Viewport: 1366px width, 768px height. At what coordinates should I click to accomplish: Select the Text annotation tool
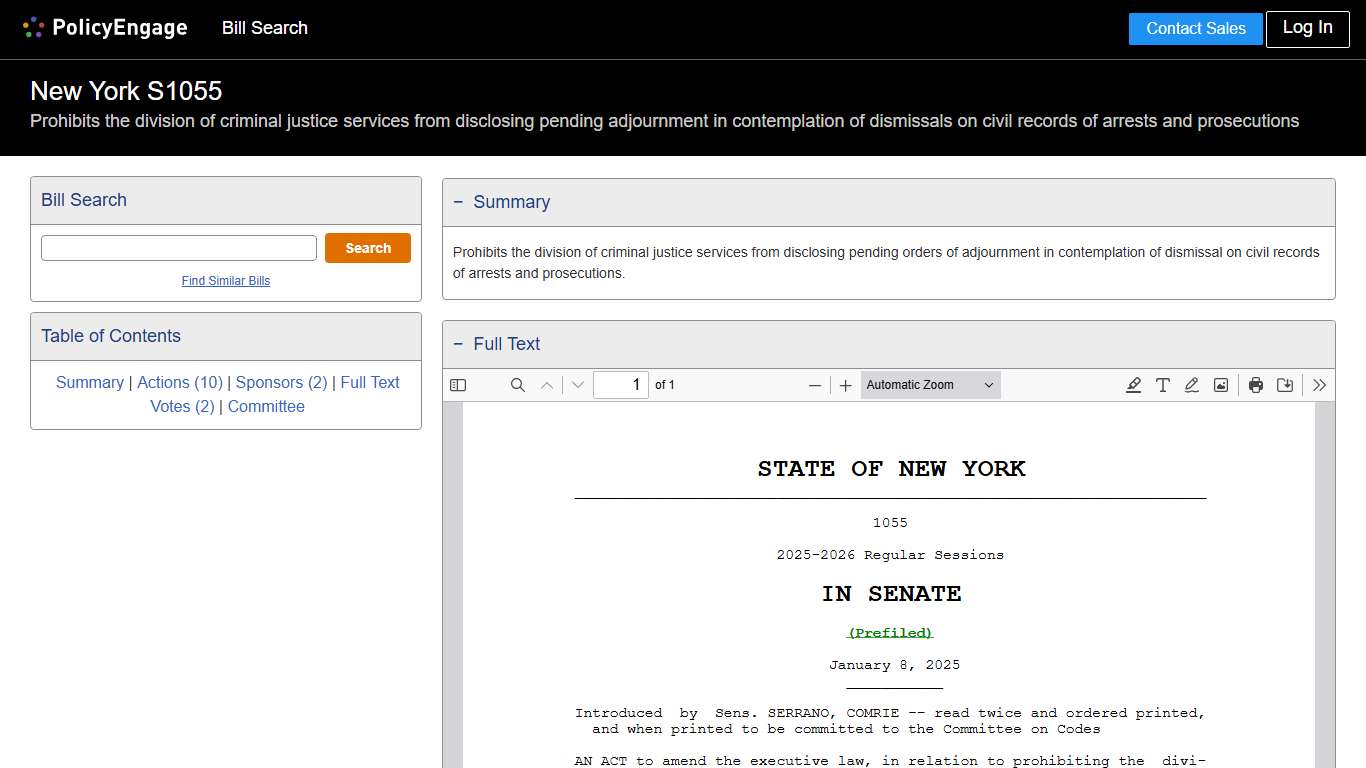pyautogui.click(x=1162, y=385)
